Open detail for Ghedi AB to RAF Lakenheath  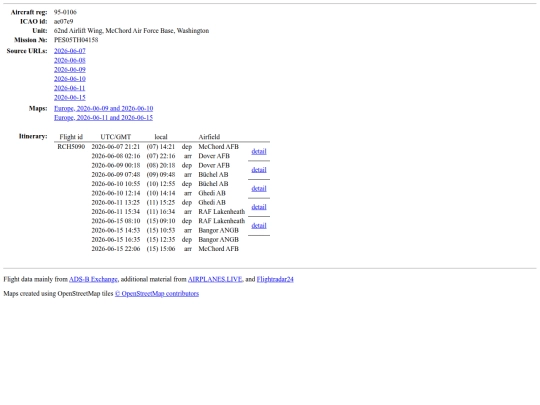pos(259,207)
